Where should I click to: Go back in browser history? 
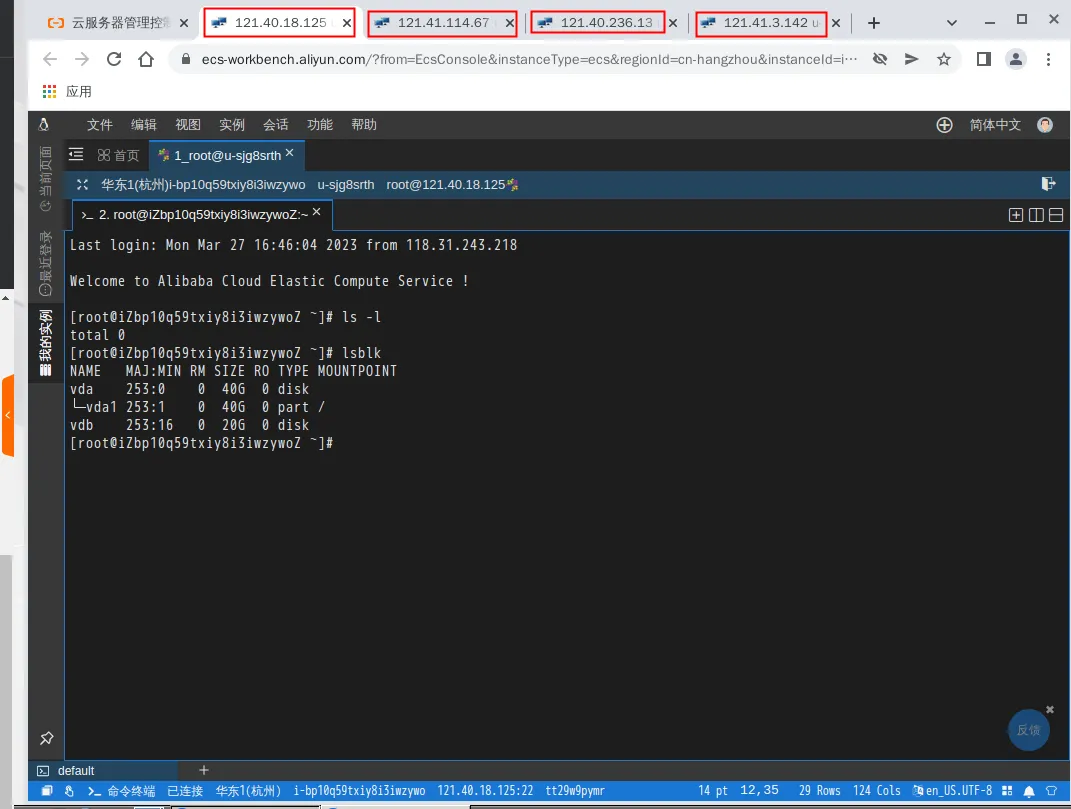(50, 59)
